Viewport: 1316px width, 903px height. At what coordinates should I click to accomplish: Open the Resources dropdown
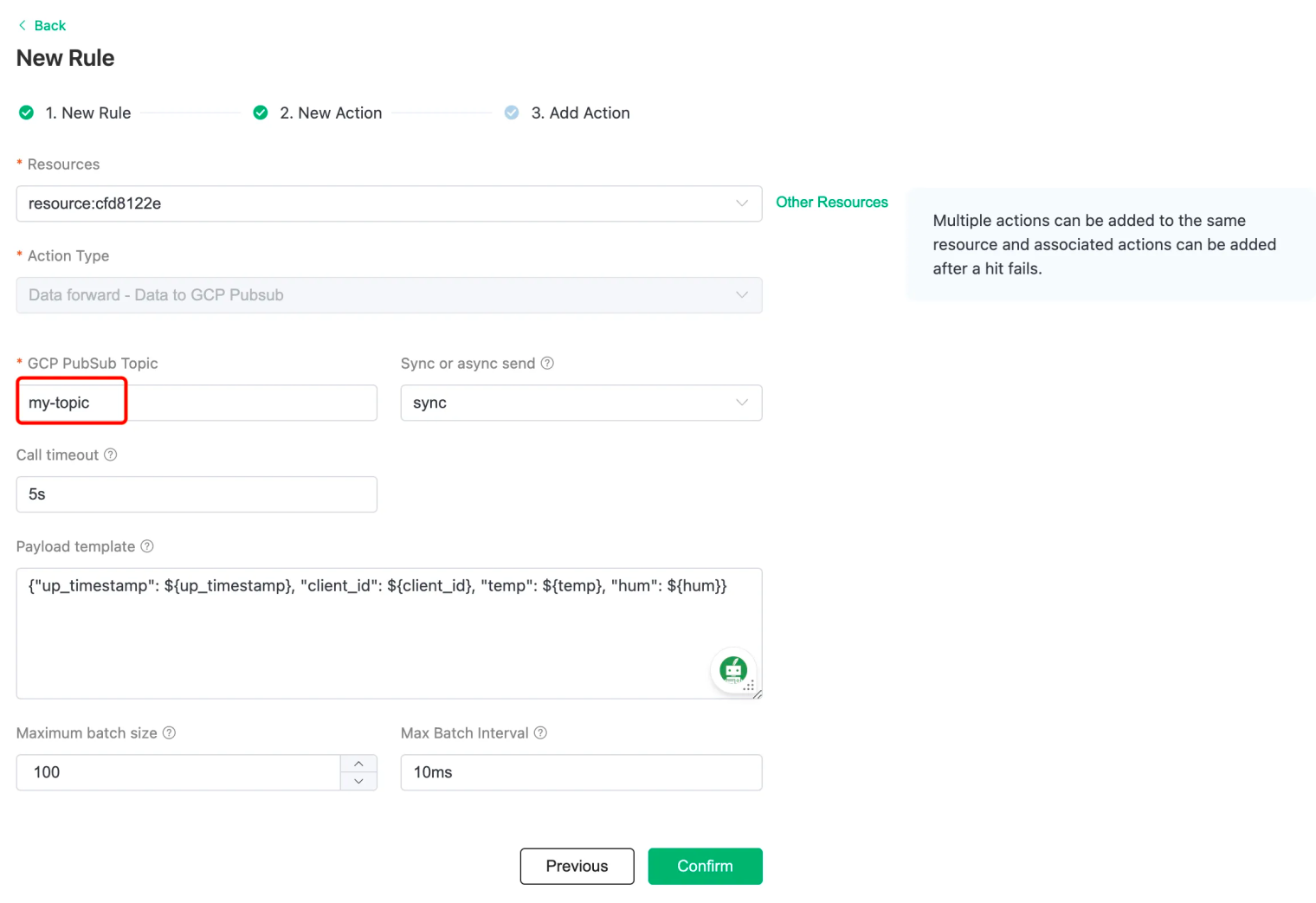tap(389, 203)
